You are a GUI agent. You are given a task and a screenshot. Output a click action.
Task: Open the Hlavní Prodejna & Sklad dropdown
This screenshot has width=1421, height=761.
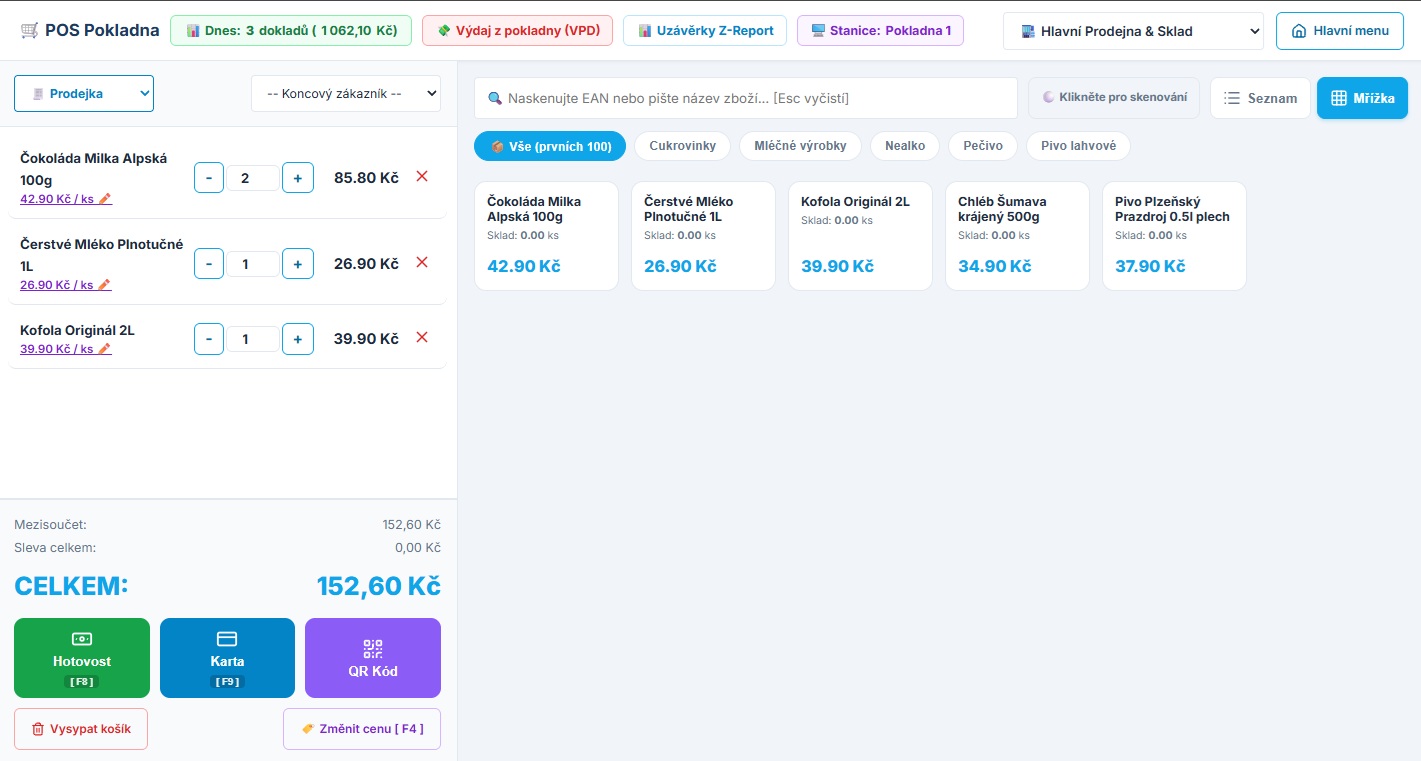1133,31
